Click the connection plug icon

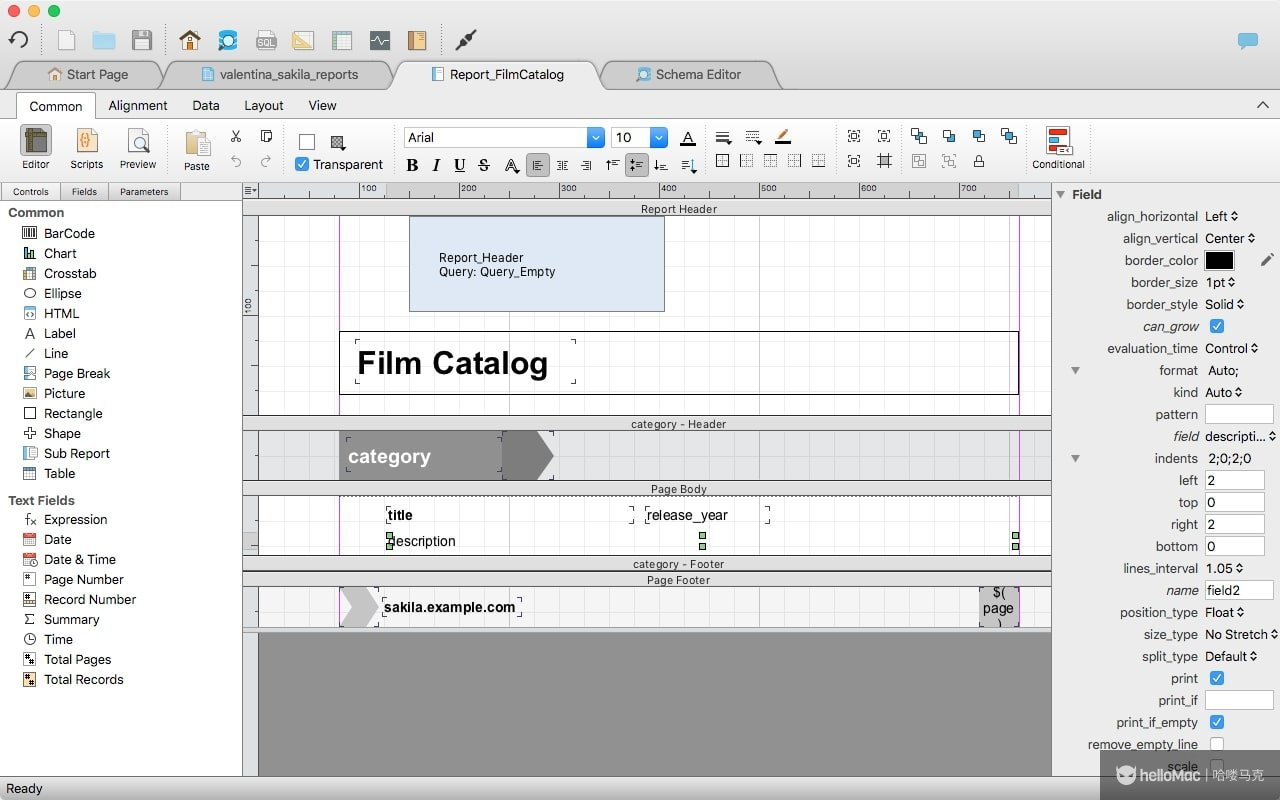pos(466,40)
